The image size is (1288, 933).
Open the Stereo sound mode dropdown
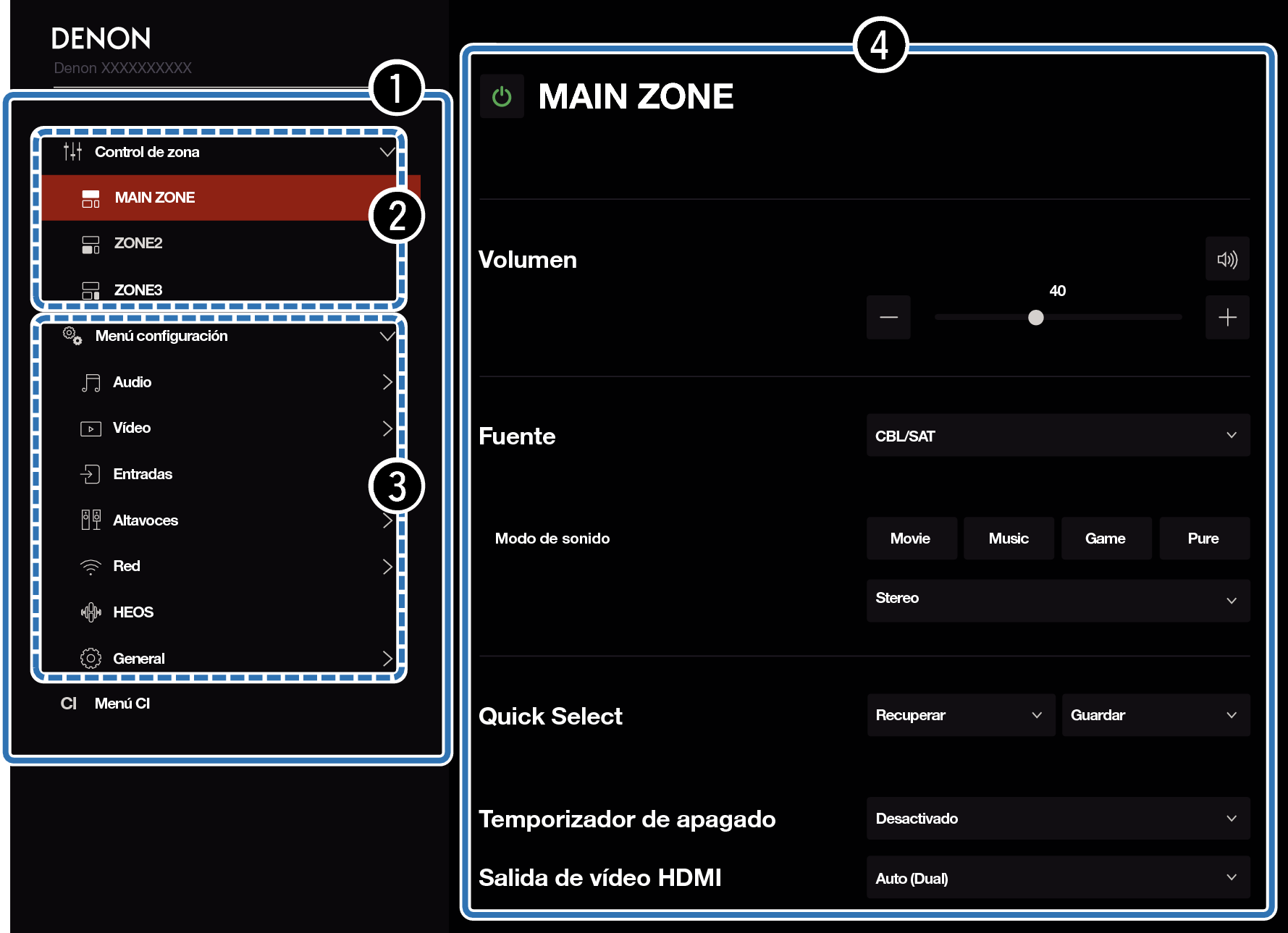tap(1058, 600)
